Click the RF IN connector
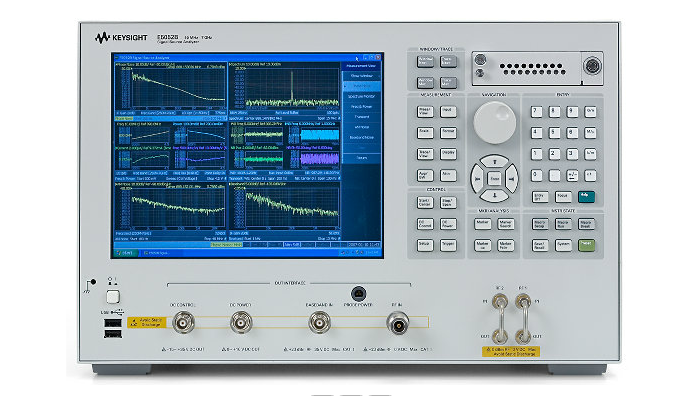The width and height of the screenshot is (698, 396). pyautogui.click(x=398, y=323)
